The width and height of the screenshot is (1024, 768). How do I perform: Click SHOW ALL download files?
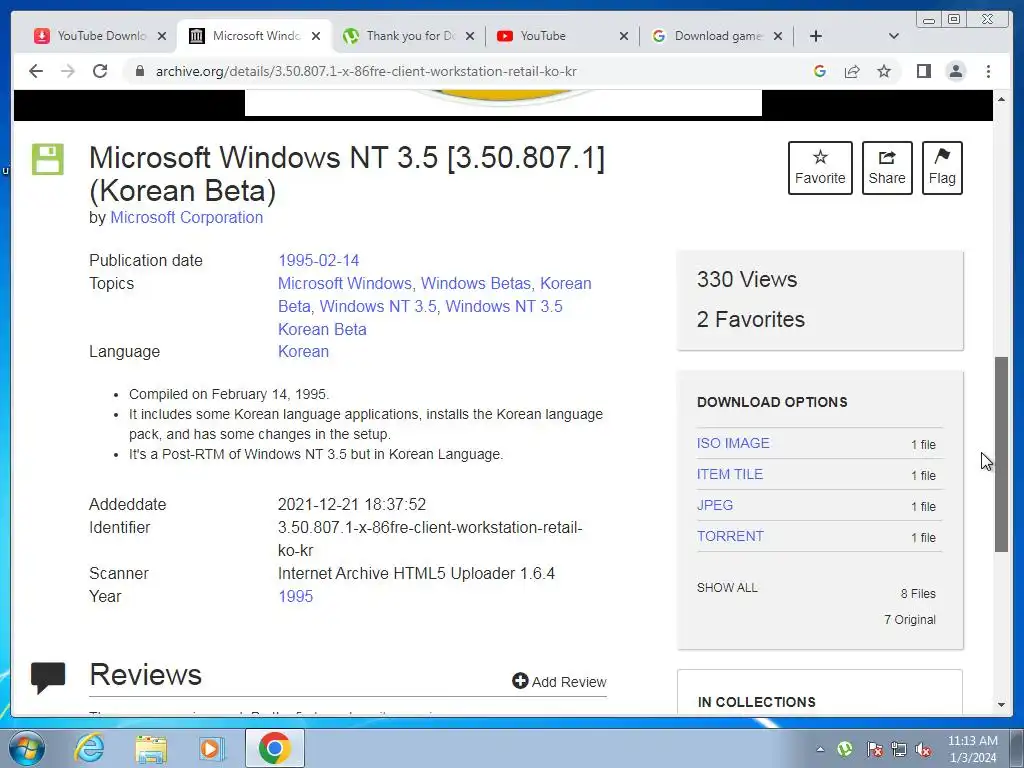727,588
